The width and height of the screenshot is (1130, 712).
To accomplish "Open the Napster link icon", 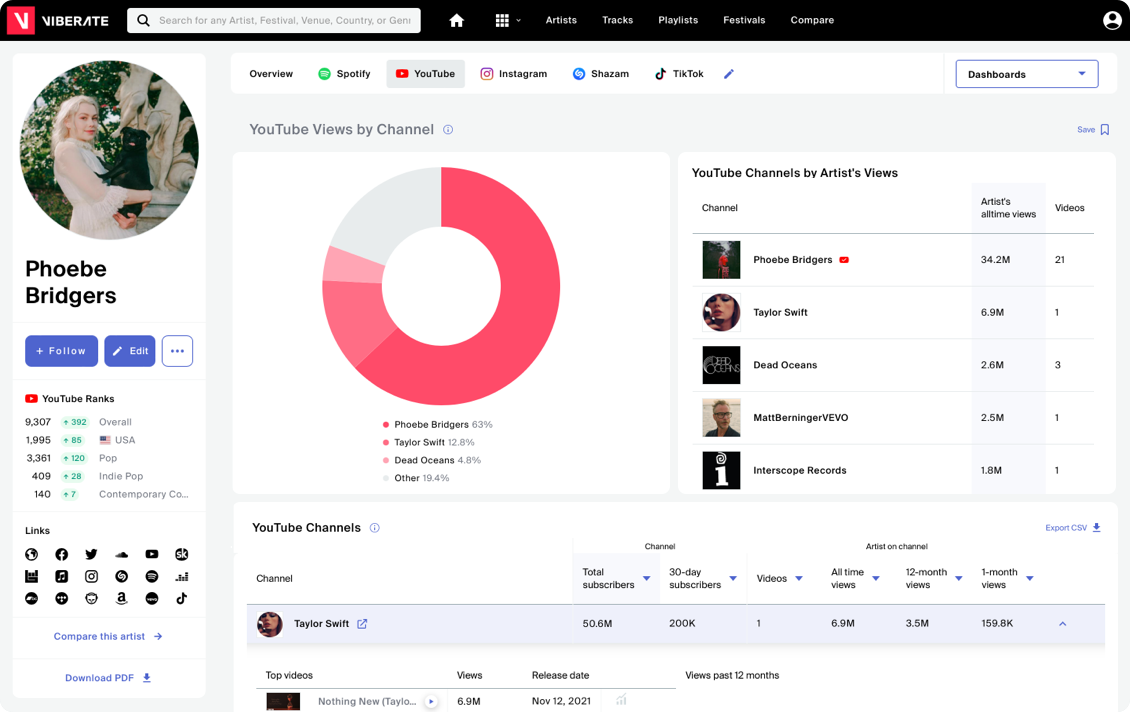I will pyautogui.click(x=92, y=598).
